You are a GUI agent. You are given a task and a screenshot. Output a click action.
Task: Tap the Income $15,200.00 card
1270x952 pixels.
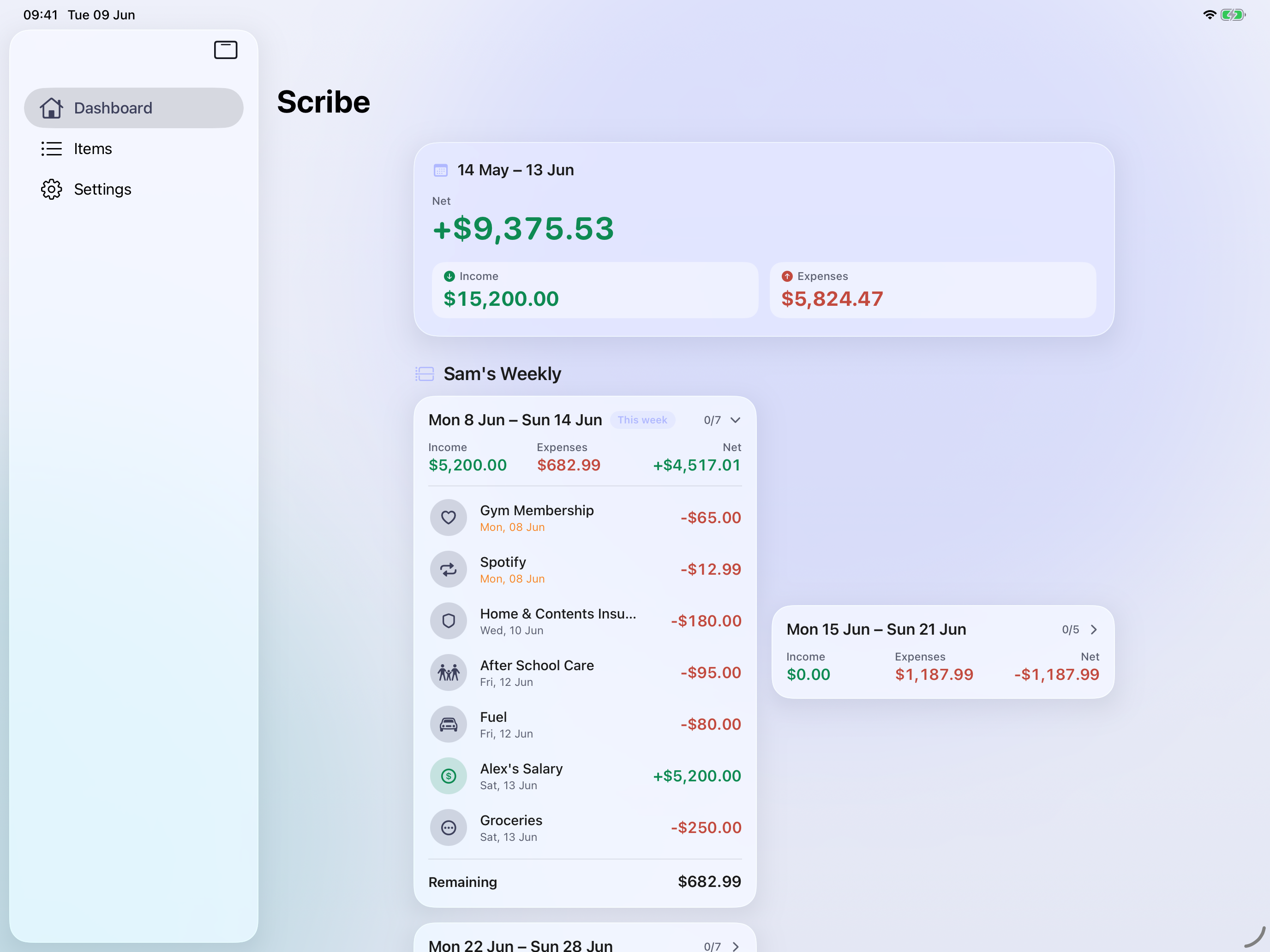point(595,290)
